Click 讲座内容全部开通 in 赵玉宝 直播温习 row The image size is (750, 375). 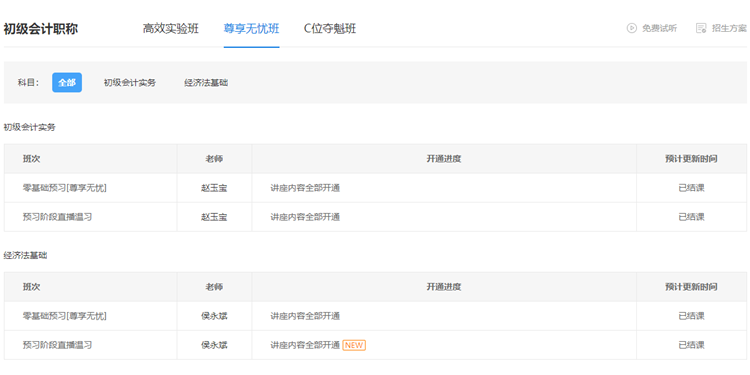pyautogui.click(x=305, y=217)
